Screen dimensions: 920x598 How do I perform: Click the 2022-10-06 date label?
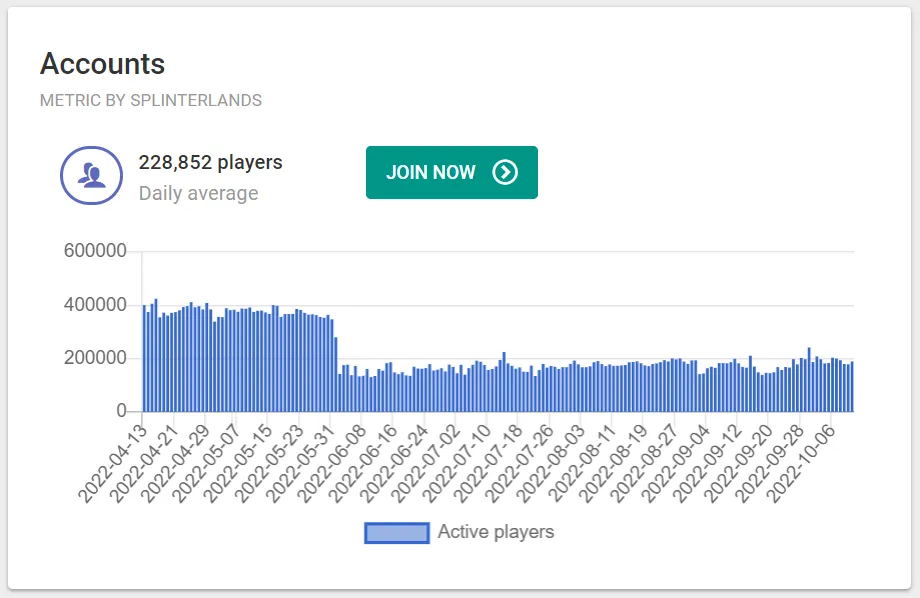[801, 454]
